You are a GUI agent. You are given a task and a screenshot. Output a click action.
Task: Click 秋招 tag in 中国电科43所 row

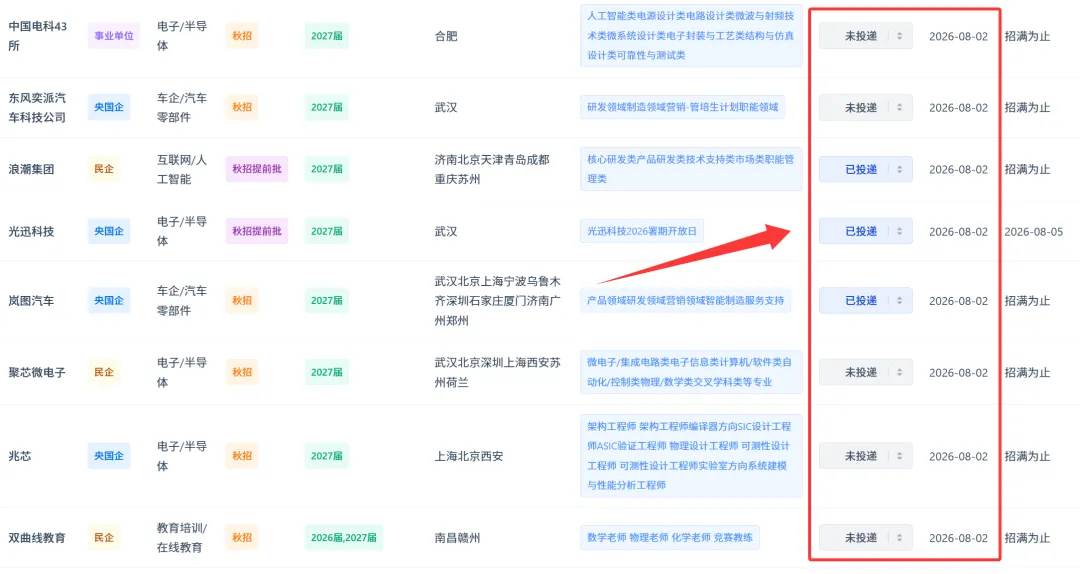click(x=242, y=36)
